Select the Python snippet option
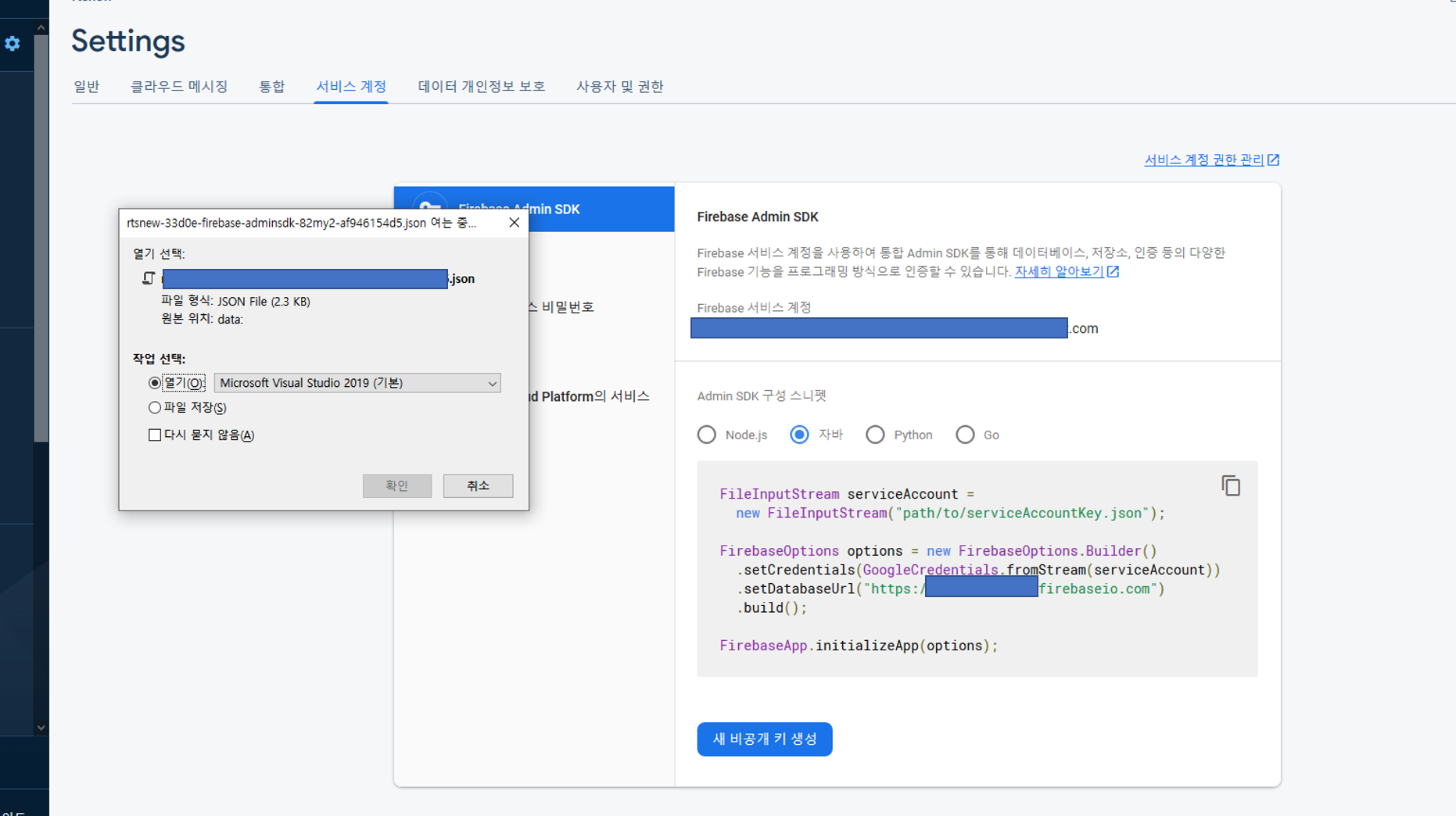The height and width of the screenshot is (816, 1456). (875, 435)
